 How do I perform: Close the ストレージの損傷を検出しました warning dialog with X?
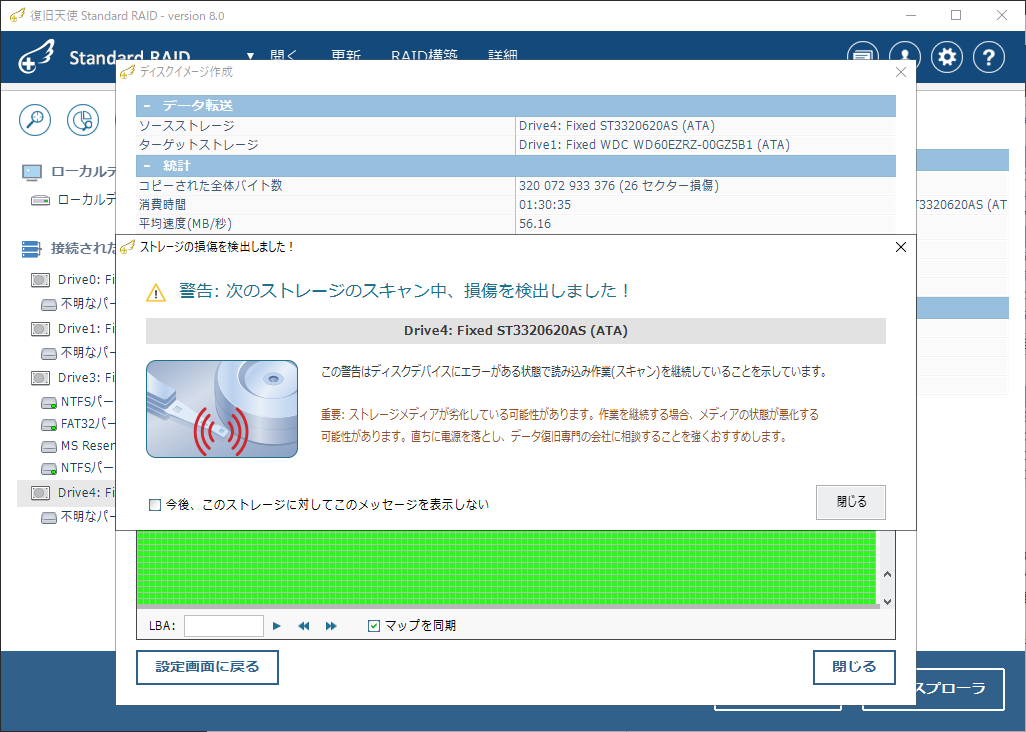pyautogui.click(x=901, y=247)
